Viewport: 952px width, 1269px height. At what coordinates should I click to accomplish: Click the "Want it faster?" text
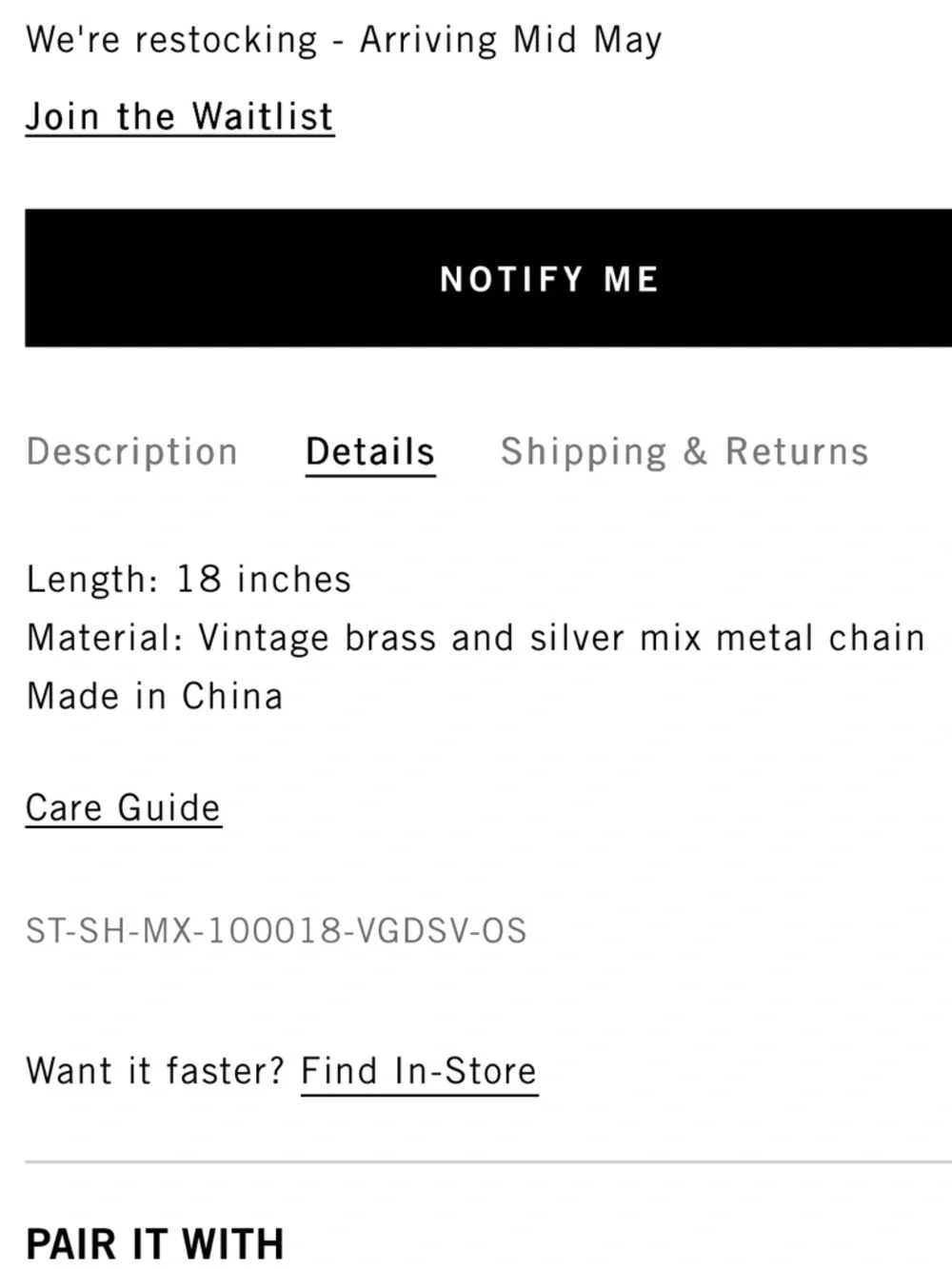[155, 1071]
